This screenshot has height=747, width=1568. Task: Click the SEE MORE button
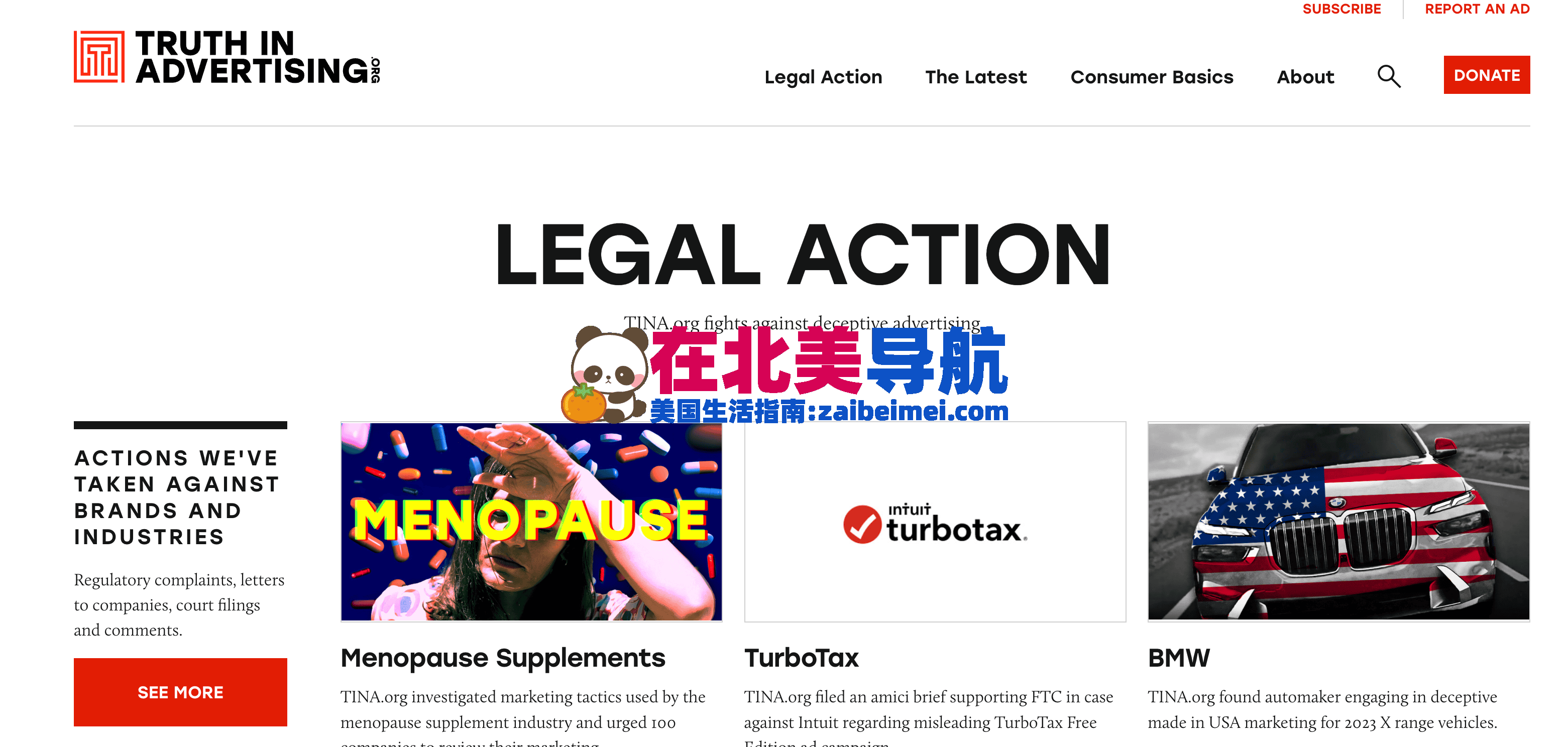(x=180, y=692)
